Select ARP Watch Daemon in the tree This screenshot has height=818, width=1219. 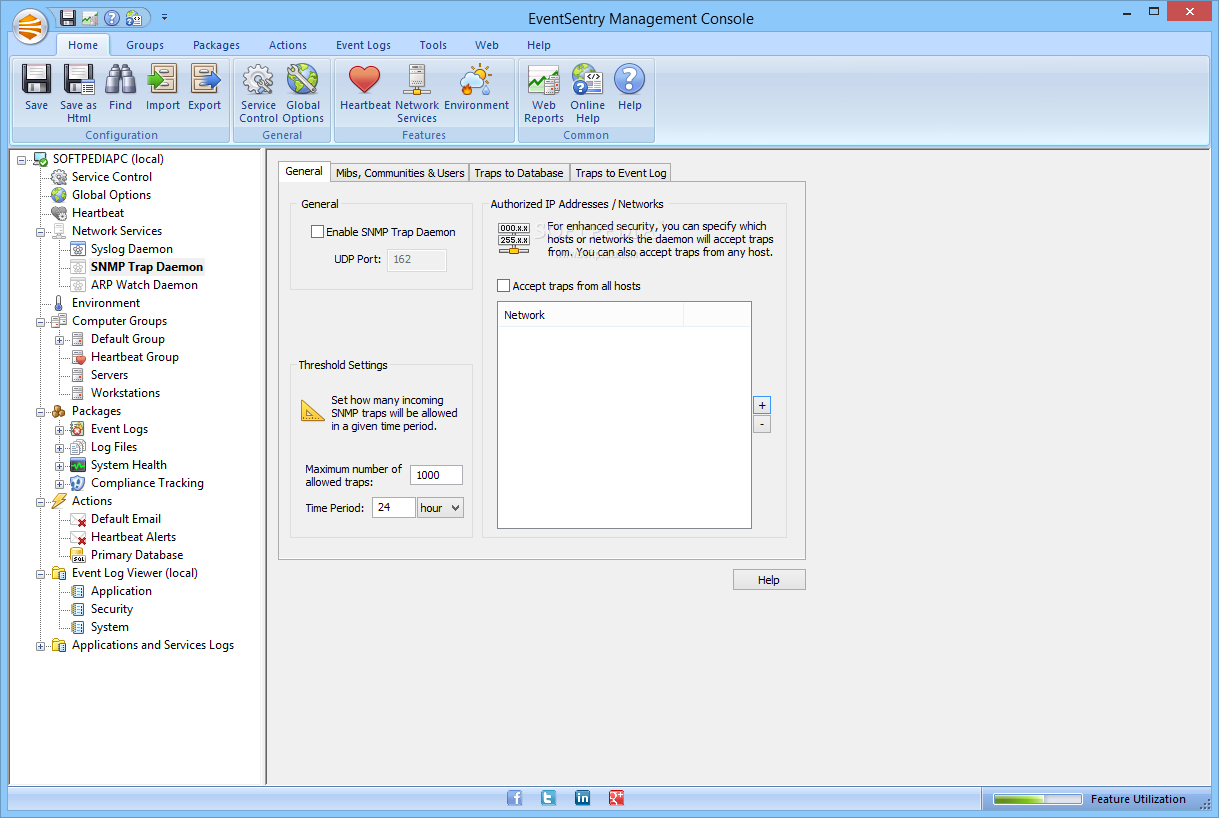(x=144, y=285)
